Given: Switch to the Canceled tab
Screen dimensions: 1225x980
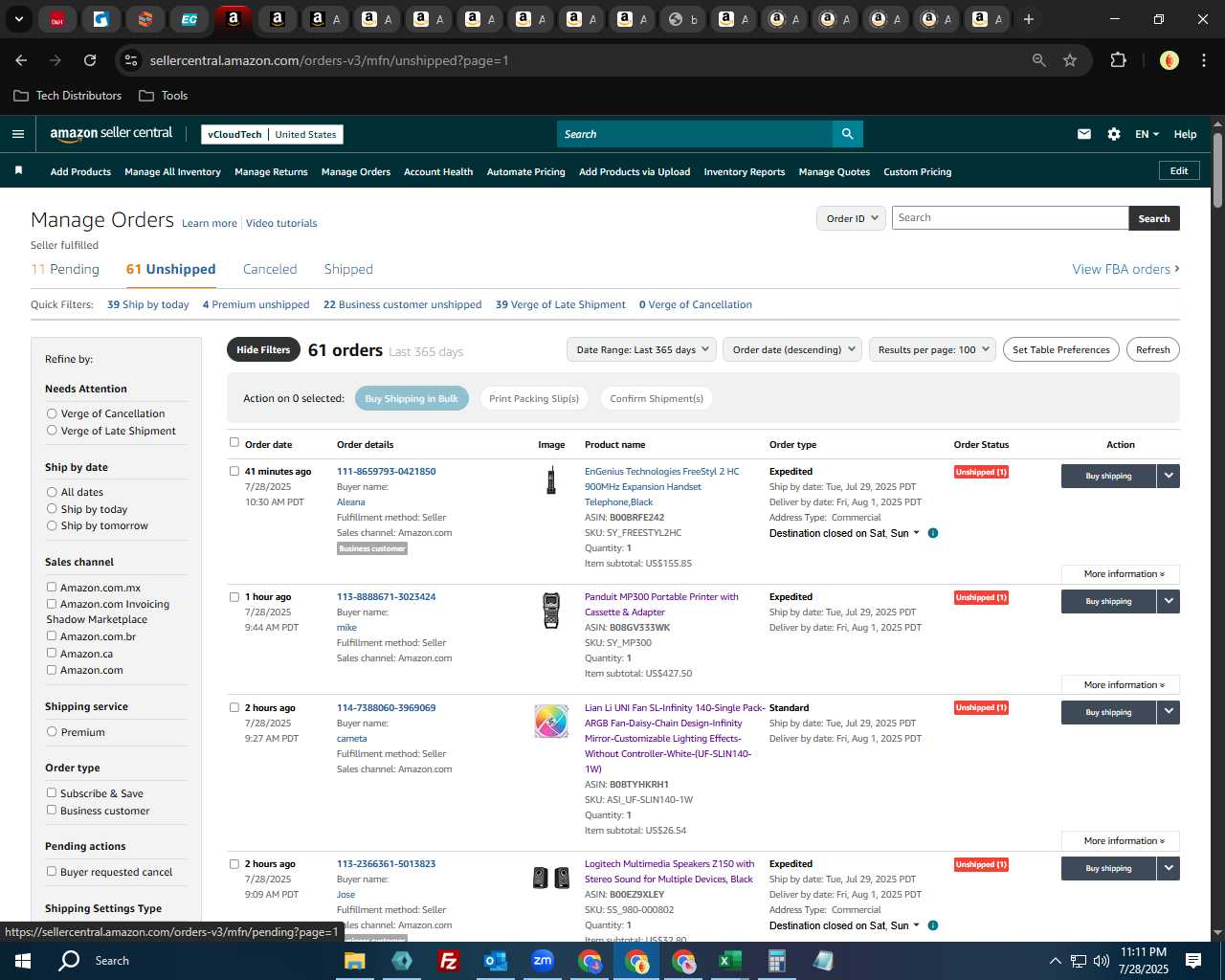Looking at the screenshot, I should click(270, 269).
